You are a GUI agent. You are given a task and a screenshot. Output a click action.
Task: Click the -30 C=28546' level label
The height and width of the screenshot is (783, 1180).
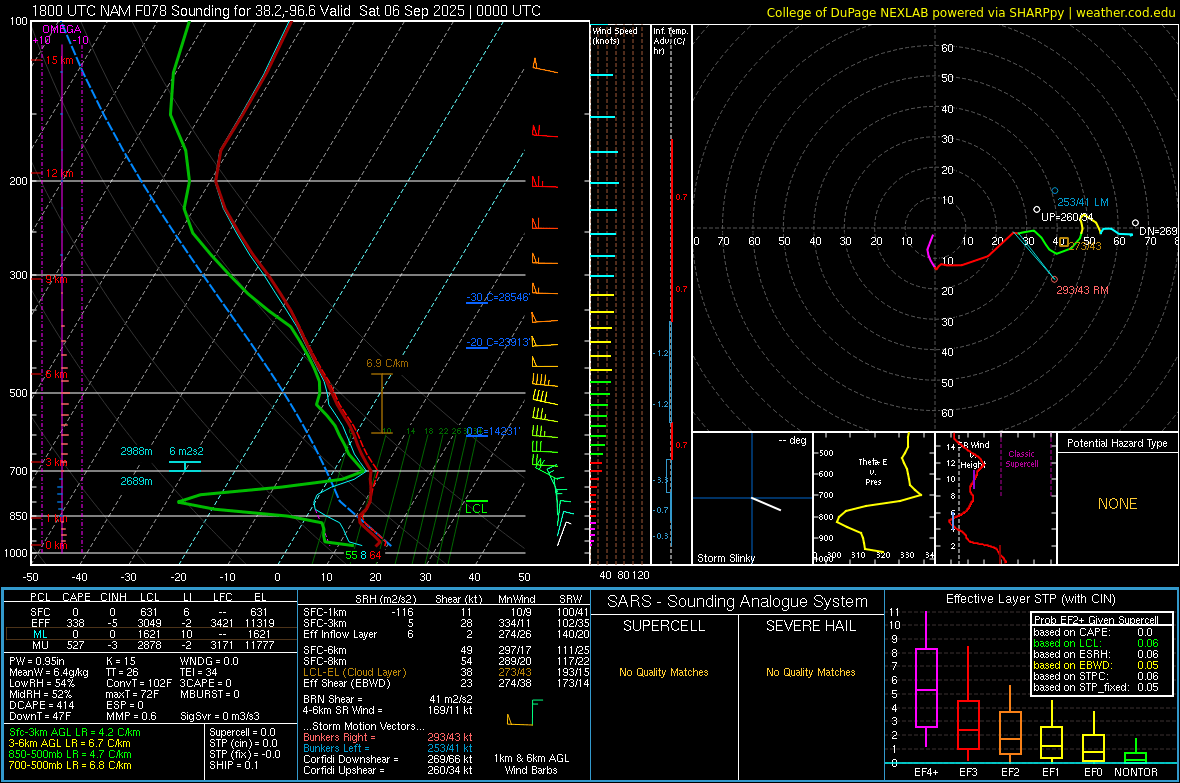[x=497, y=297]
